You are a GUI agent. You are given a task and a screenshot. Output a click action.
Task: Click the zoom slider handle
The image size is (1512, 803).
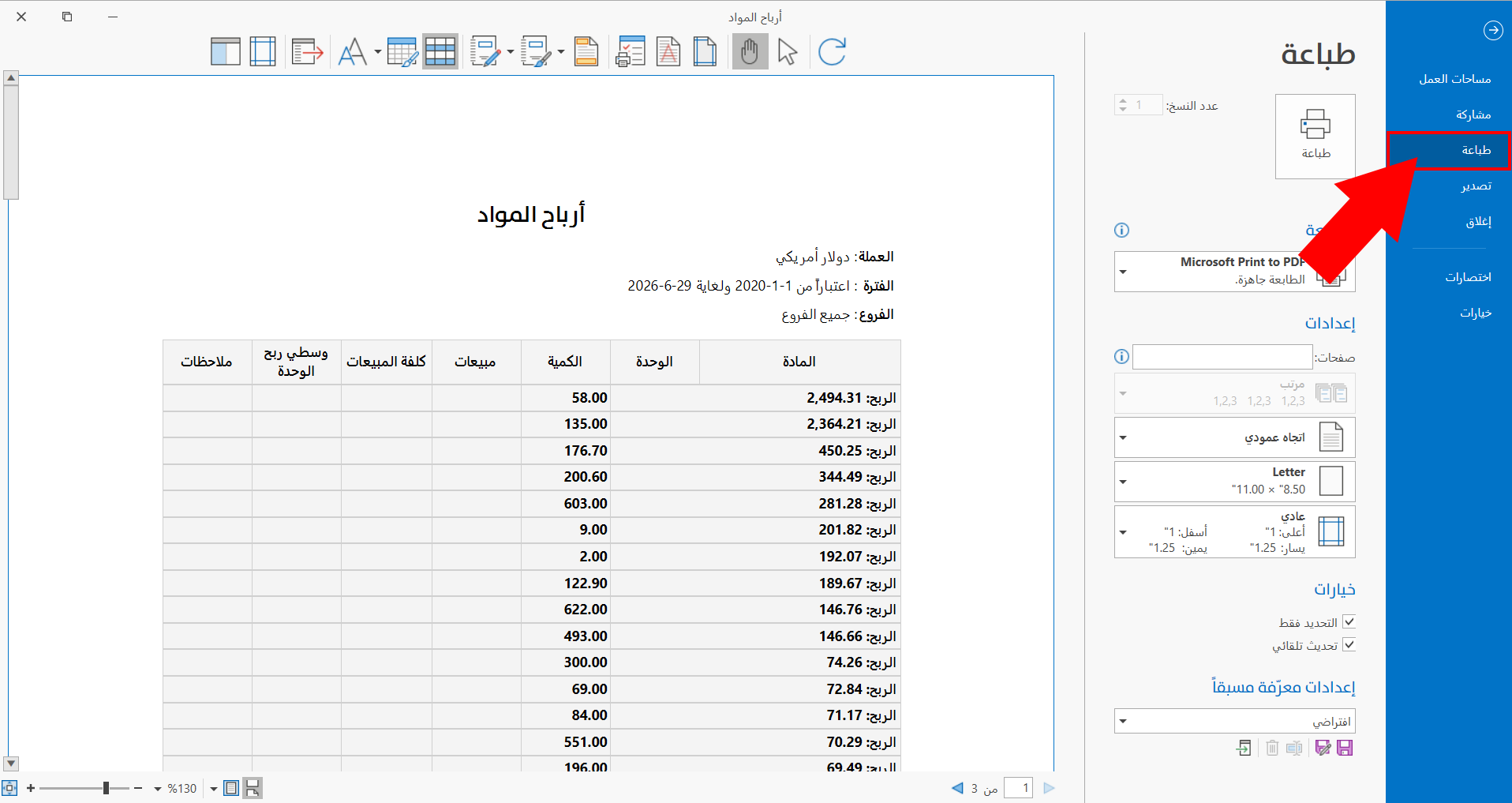[x=106, y=788]
